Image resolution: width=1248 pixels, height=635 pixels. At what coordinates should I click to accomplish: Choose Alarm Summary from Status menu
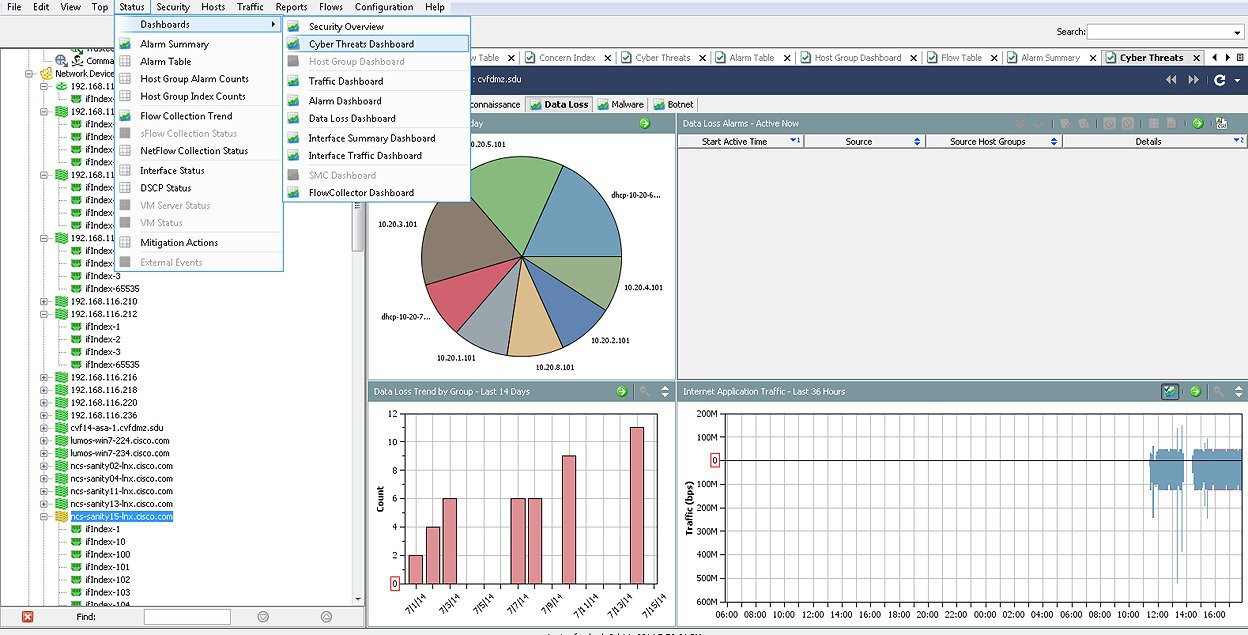click(x=174, y=44)
